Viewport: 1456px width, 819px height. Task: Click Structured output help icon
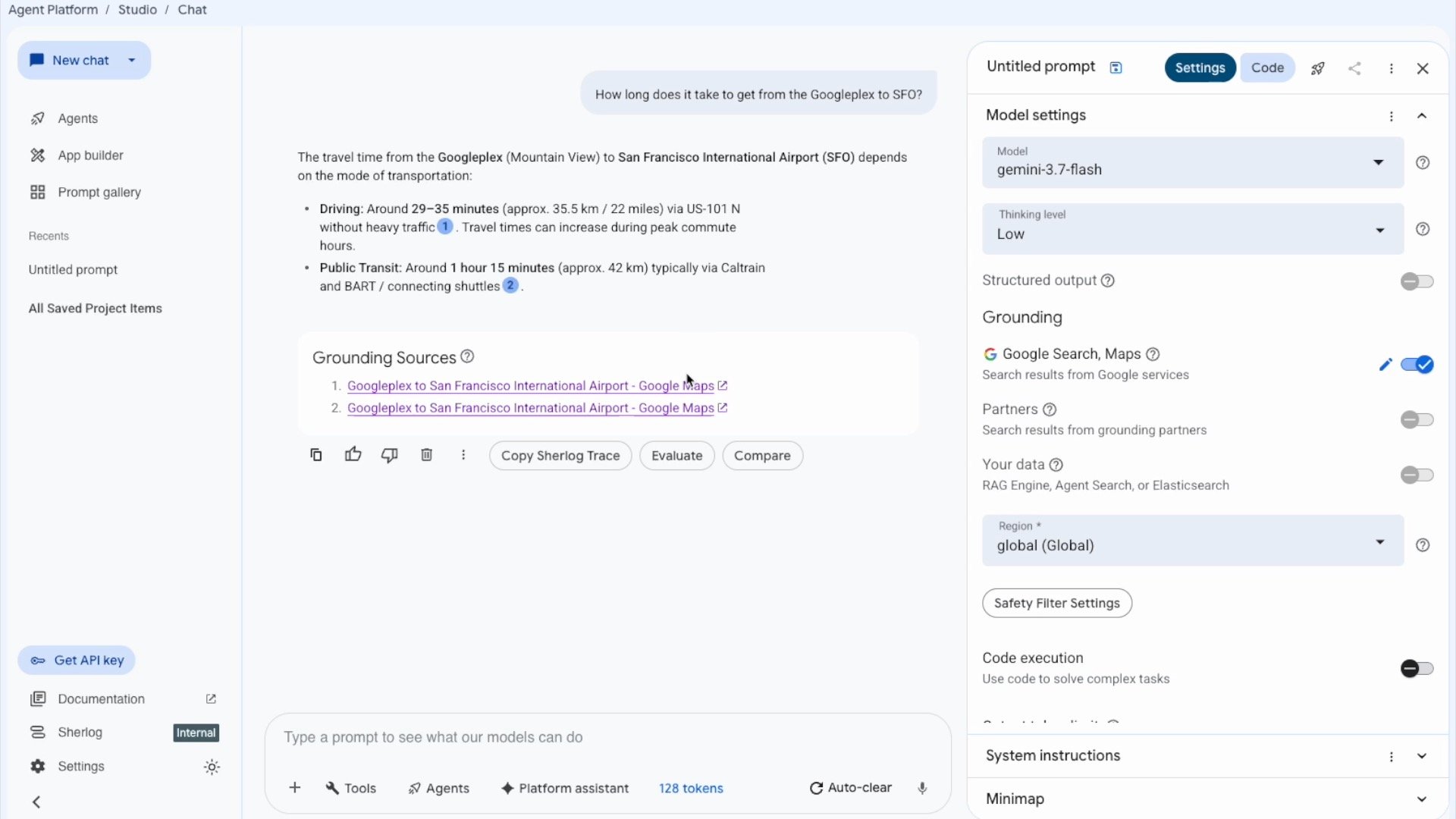click(x=1108, y=281)
